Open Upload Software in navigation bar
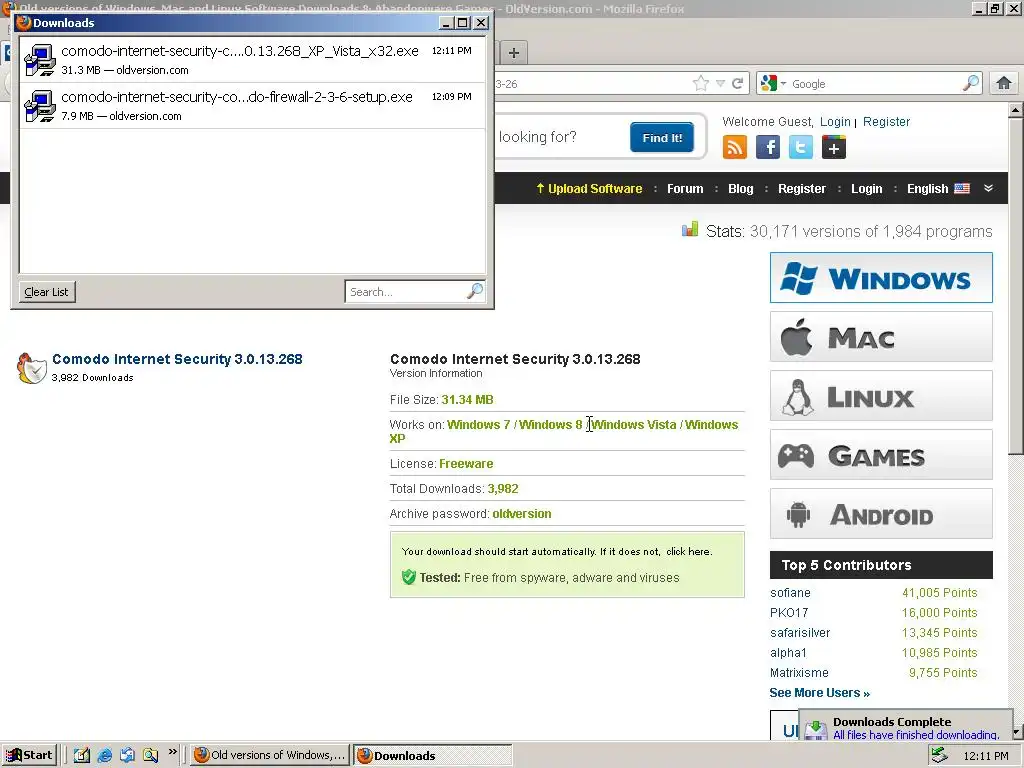The image size is (1024, 768). tap(589, 189)
